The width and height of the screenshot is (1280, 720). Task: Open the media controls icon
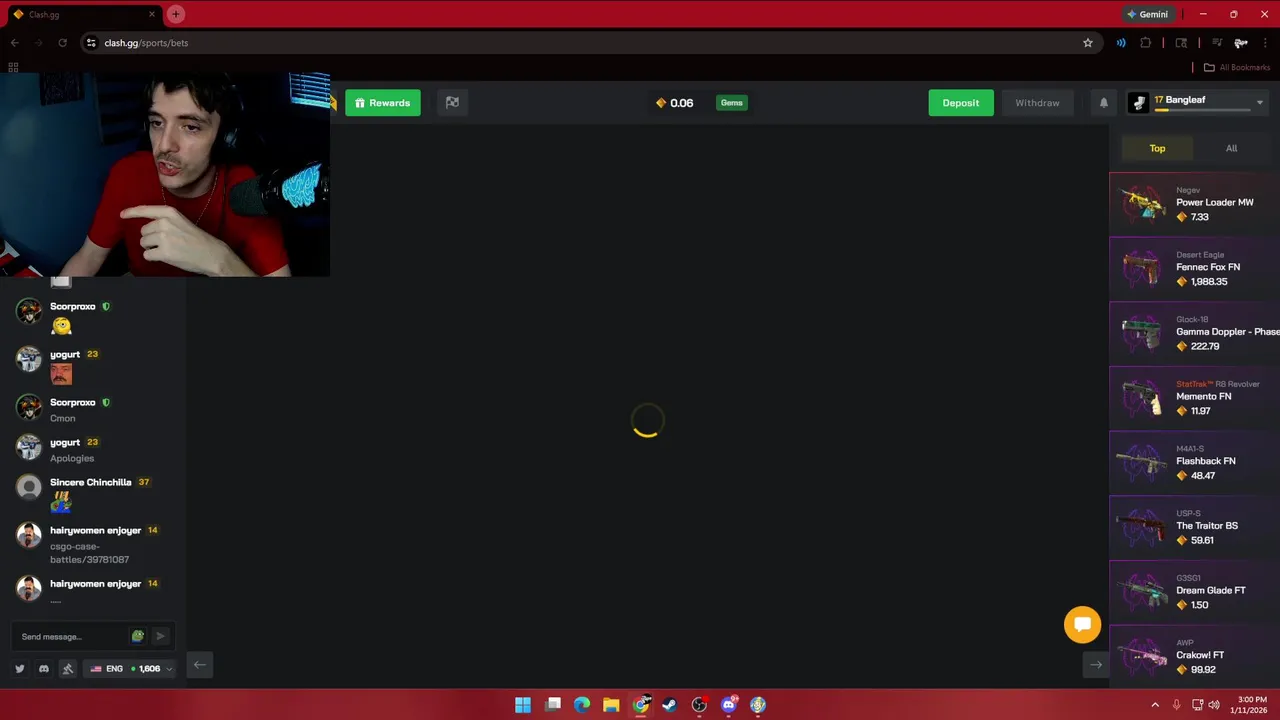pos(1217,43)
